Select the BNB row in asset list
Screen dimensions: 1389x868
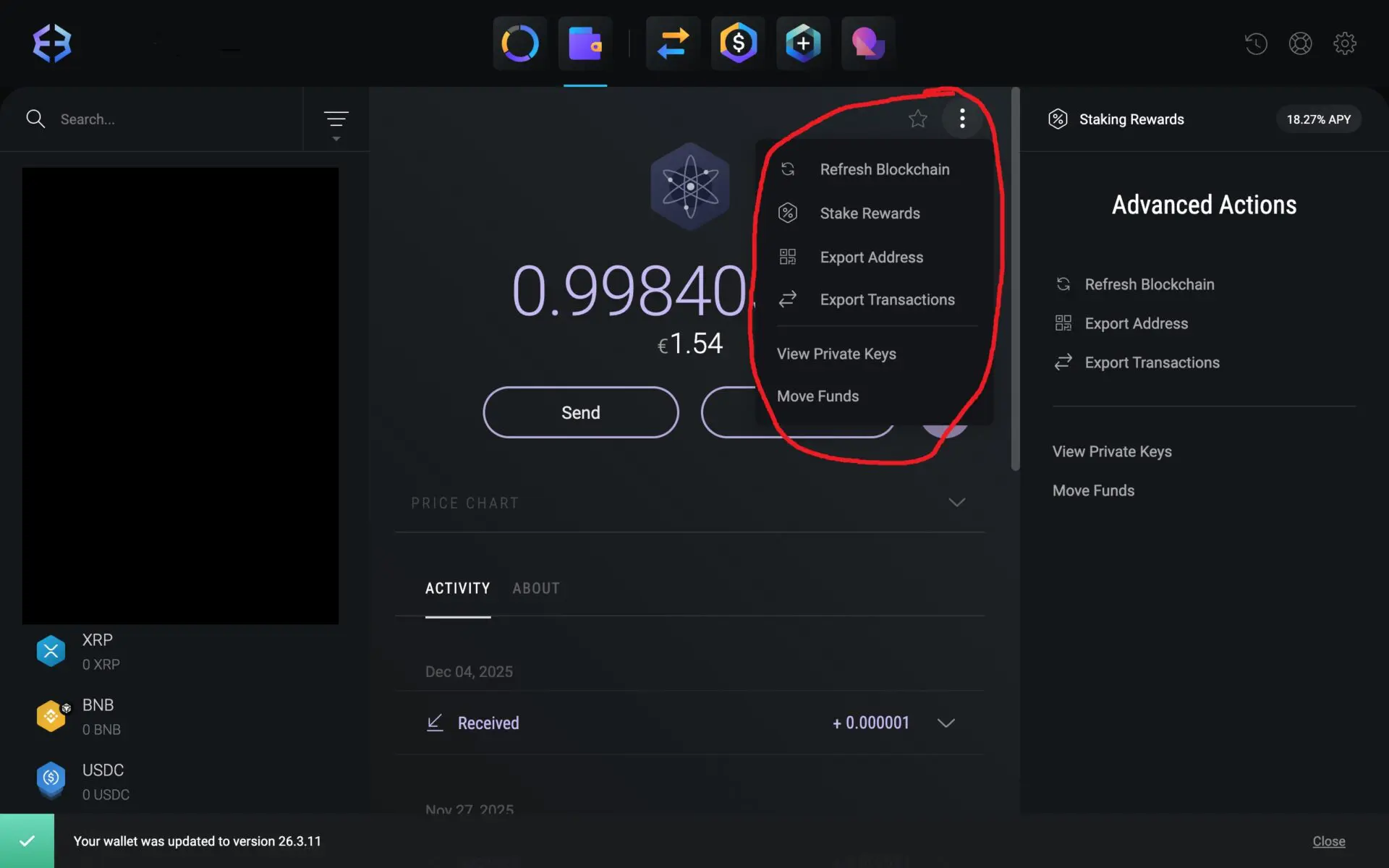[184, 716]
